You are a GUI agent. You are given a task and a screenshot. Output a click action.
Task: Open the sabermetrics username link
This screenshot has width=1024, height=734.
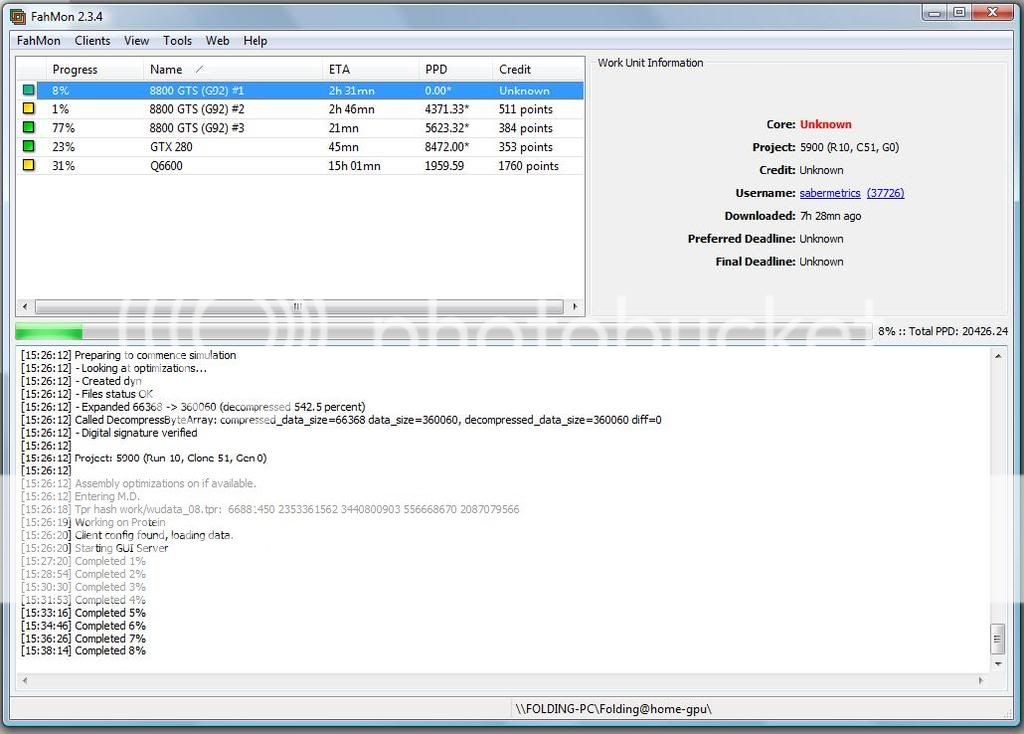click(x=829, y=193)
